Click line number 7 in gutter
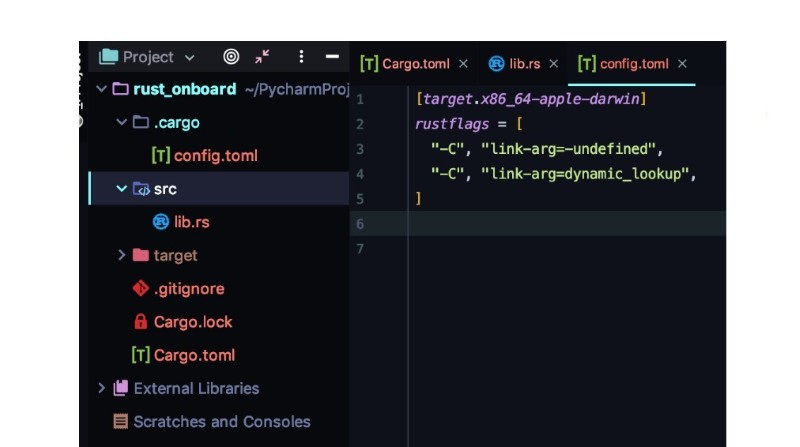Image resolution: width=800 pixels, height=447 pixels. [x=360, y=249]
